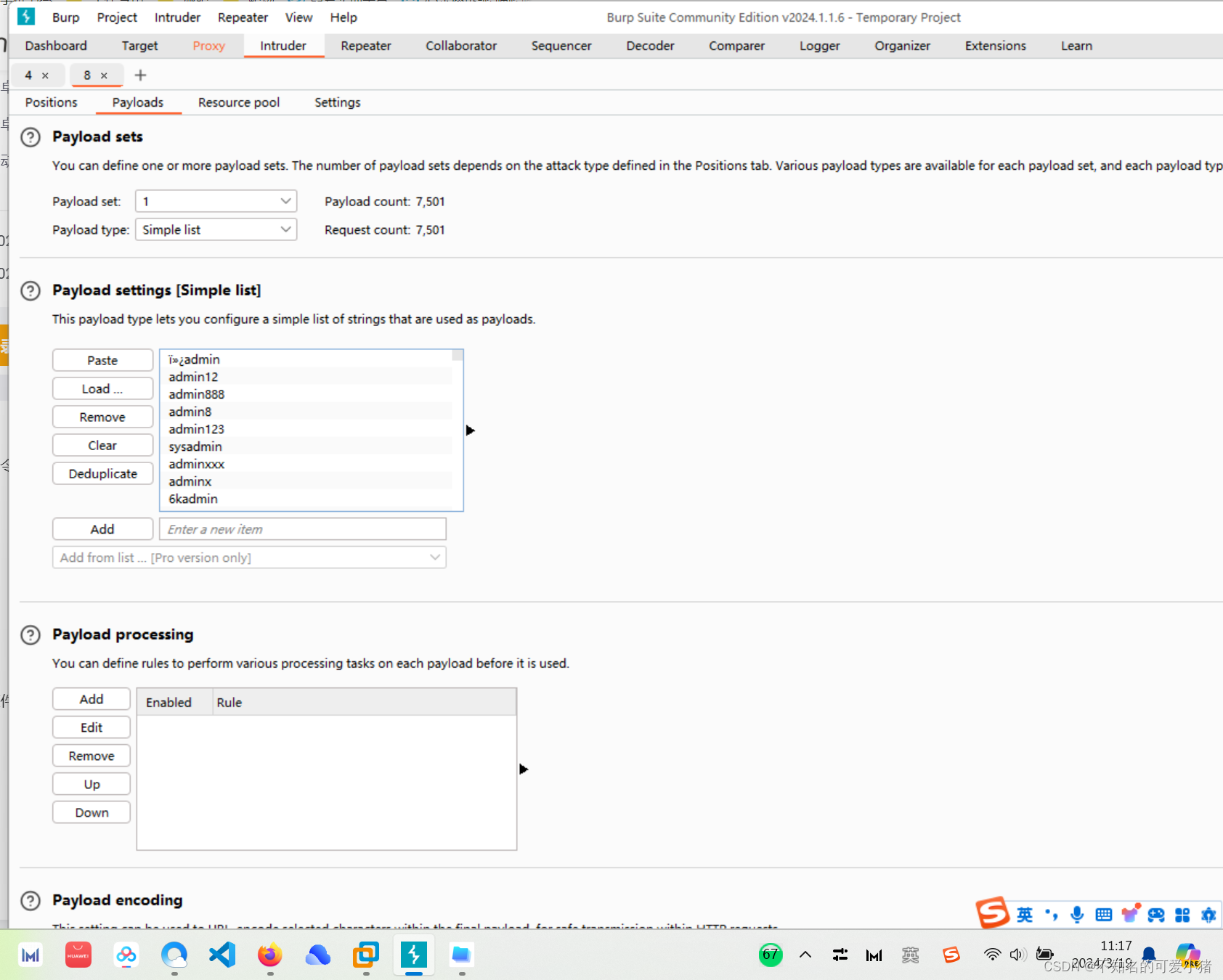
Task: Open the View menu
Action: click(298, 17)
